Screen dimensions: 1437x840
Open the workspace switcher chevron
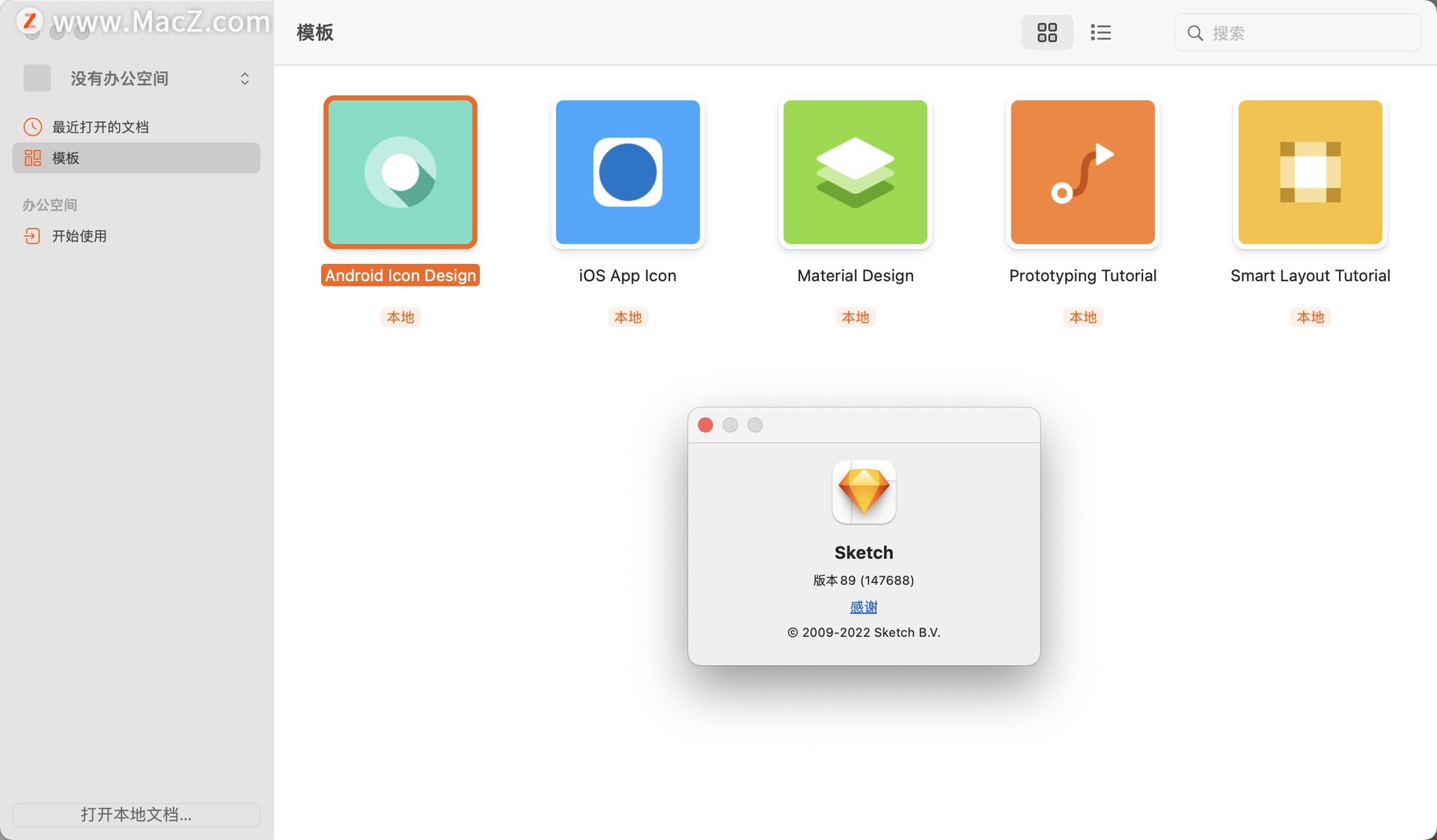click(x=245, y=79)
